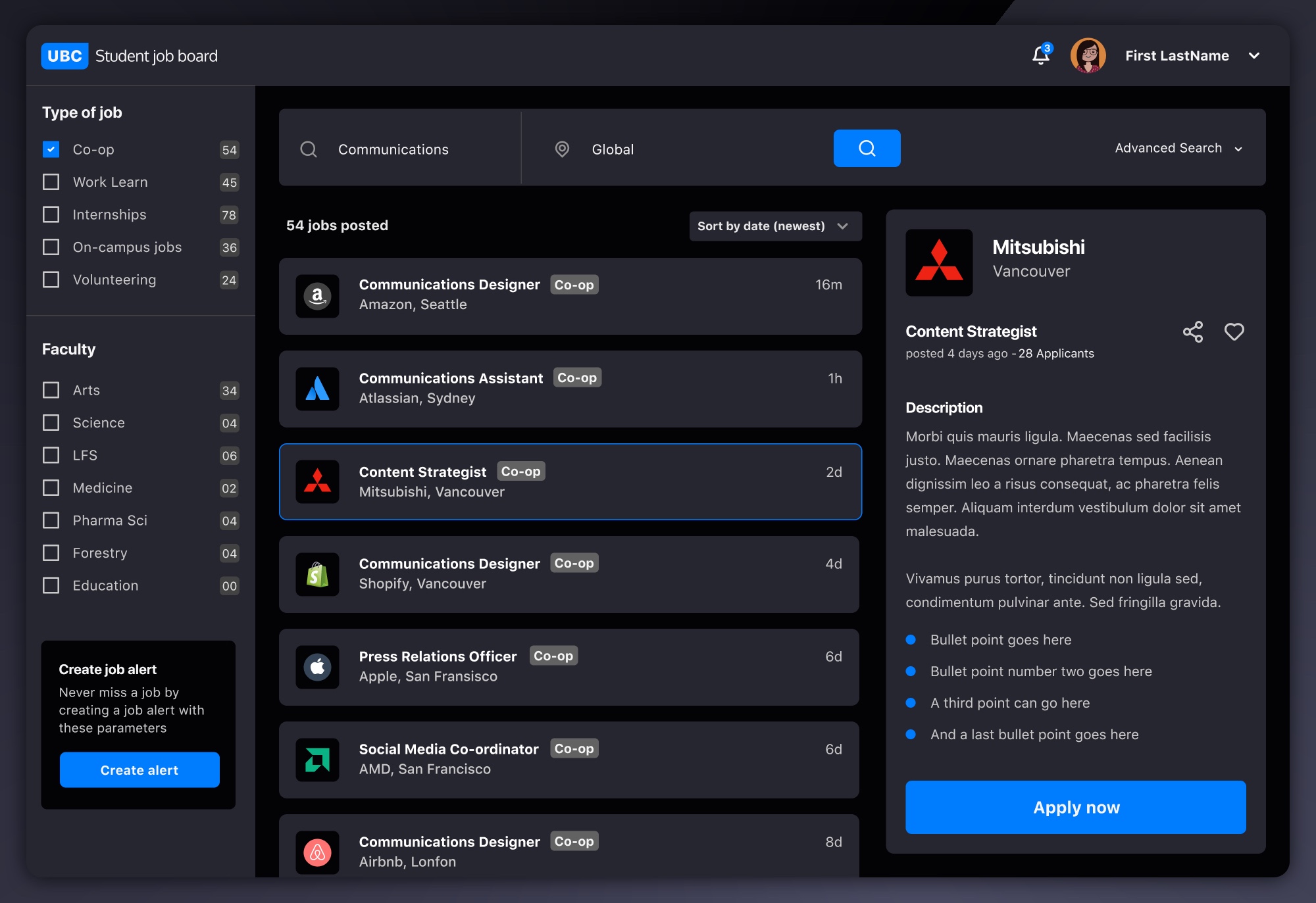Enable the Internships filter checkbox

point(50,214)
